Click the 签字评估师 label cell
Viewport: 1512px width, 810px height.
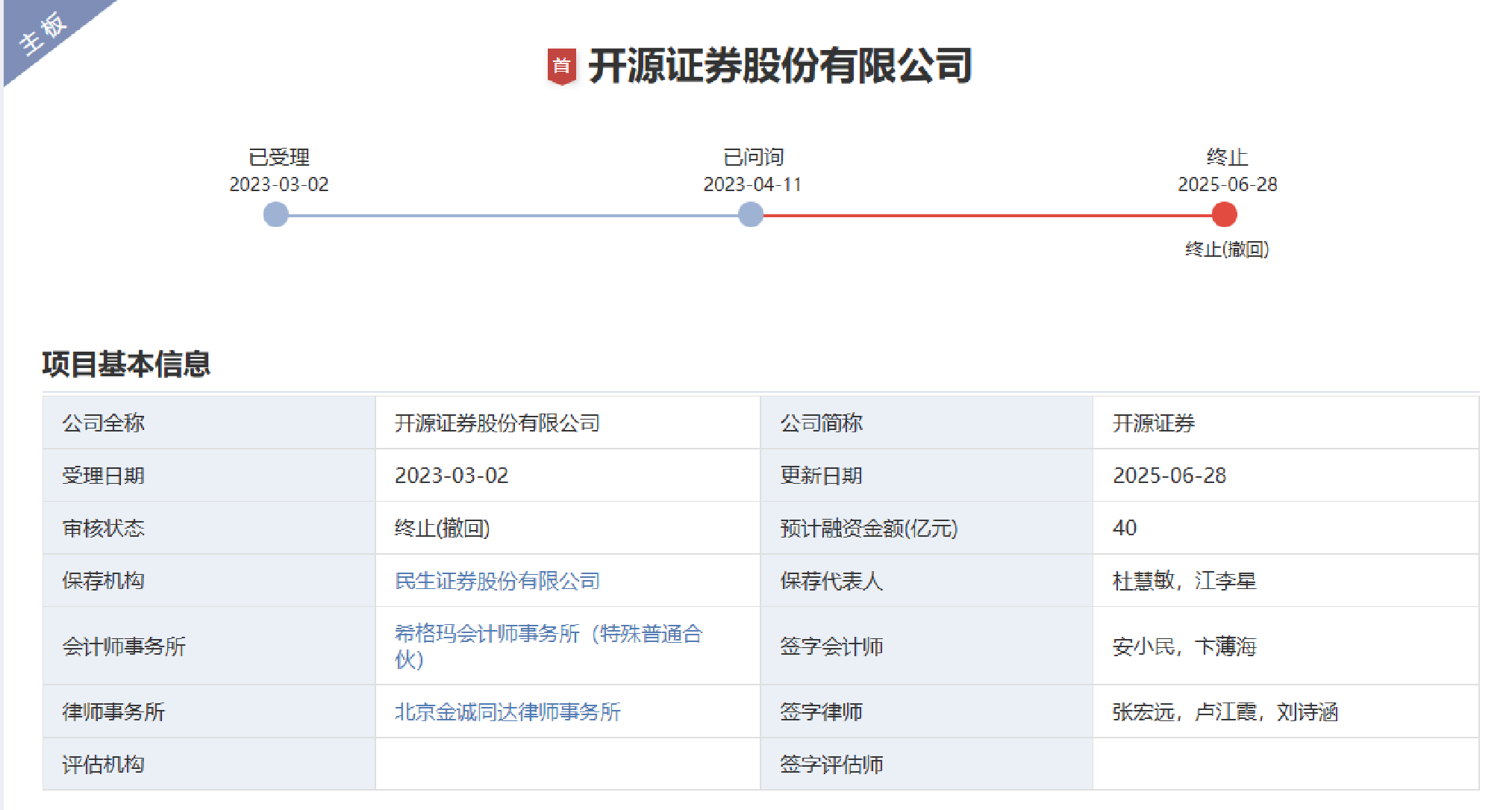926,764
